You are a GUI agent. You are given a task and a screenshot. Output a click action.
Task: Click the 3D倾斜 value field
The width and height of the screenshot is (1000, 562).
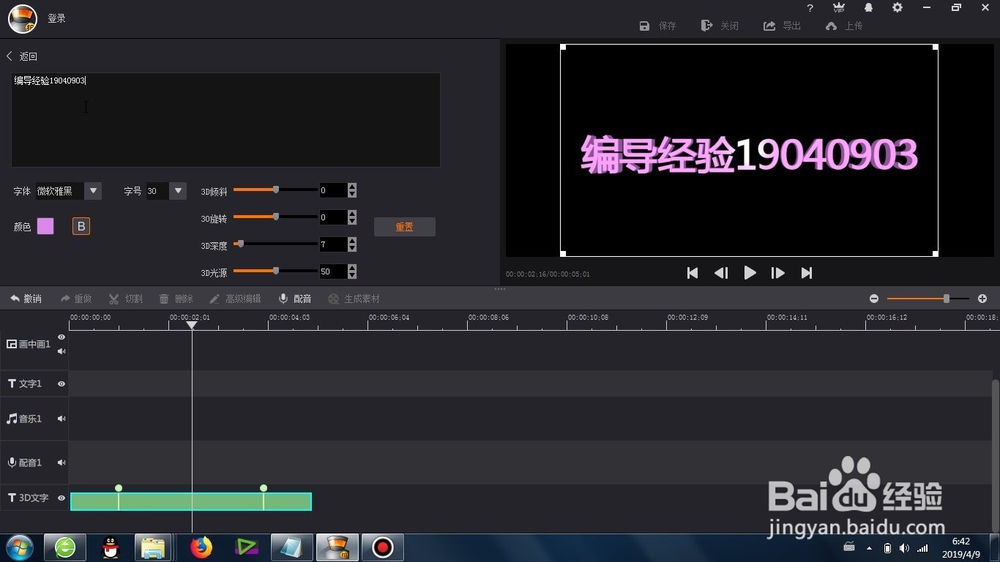(333, 190)
